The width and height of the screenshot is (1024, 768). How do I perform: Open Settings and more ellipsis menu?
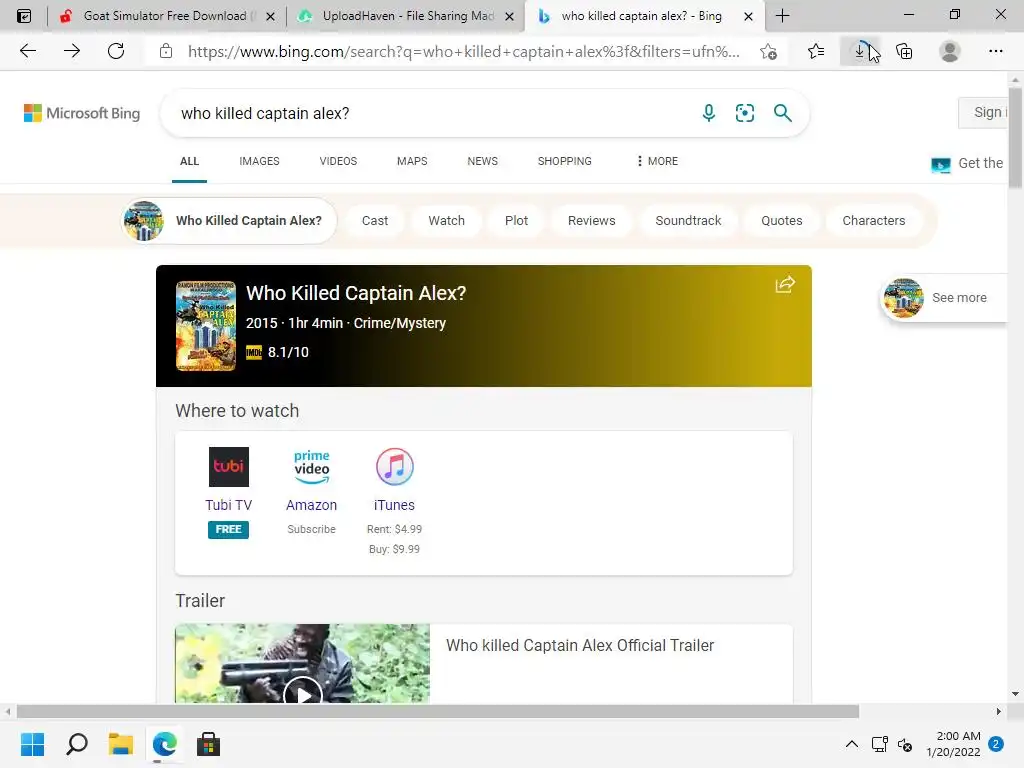[x=995, y=51]
